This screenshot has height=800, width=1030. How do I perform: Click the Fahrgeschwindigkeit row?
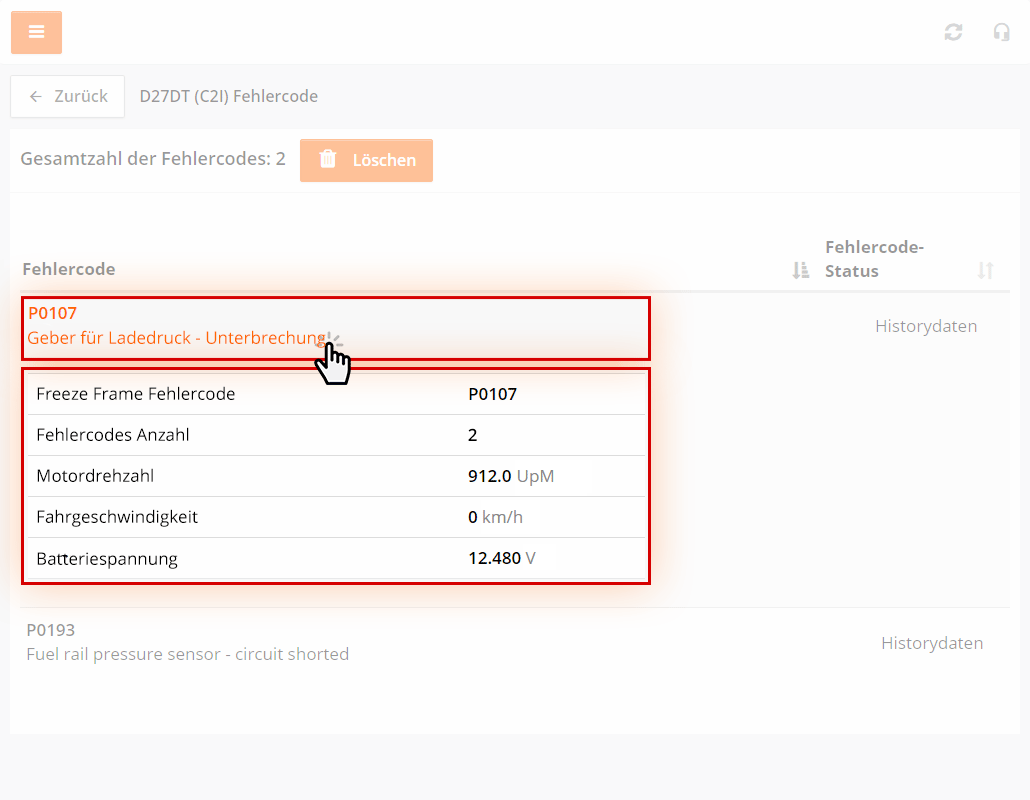pos(336,517)
